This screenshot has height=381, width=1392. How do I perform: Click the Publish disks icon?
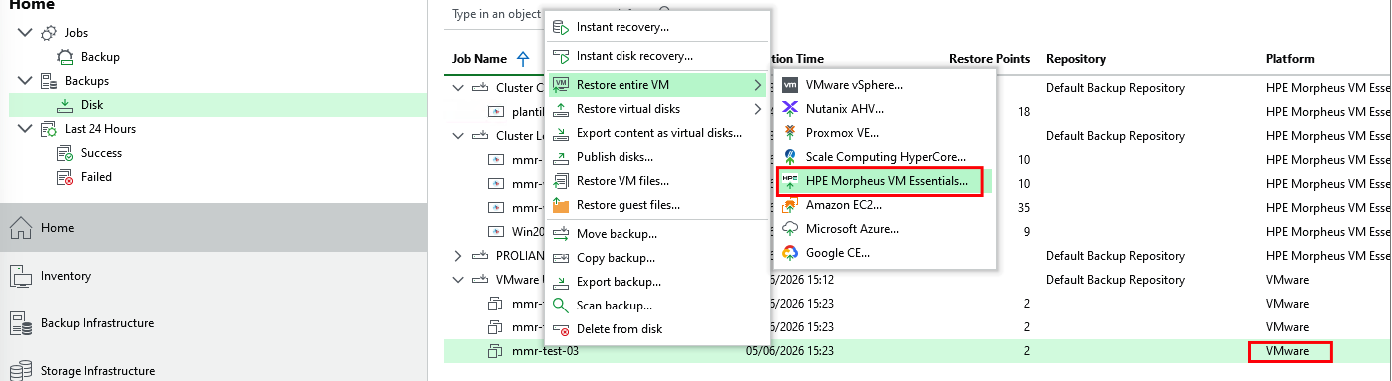tap(561, 157)
